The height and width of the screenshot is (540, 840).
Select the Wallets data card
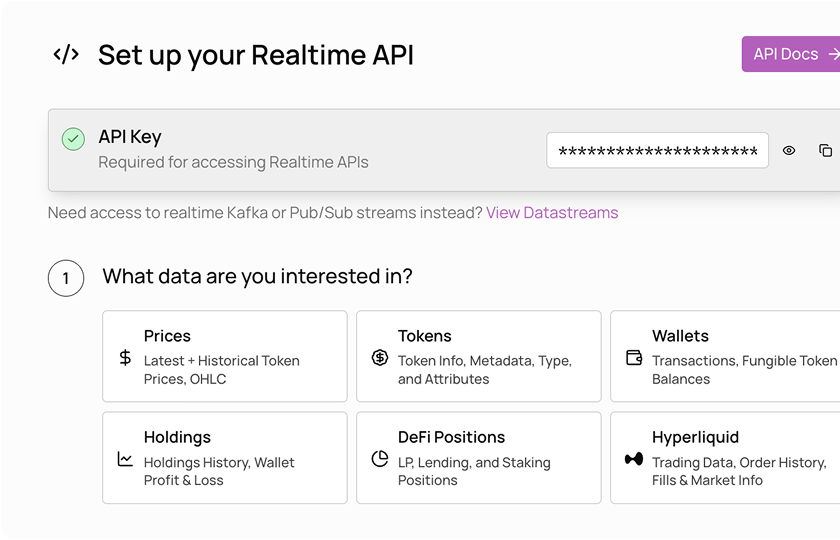(725, 356)
